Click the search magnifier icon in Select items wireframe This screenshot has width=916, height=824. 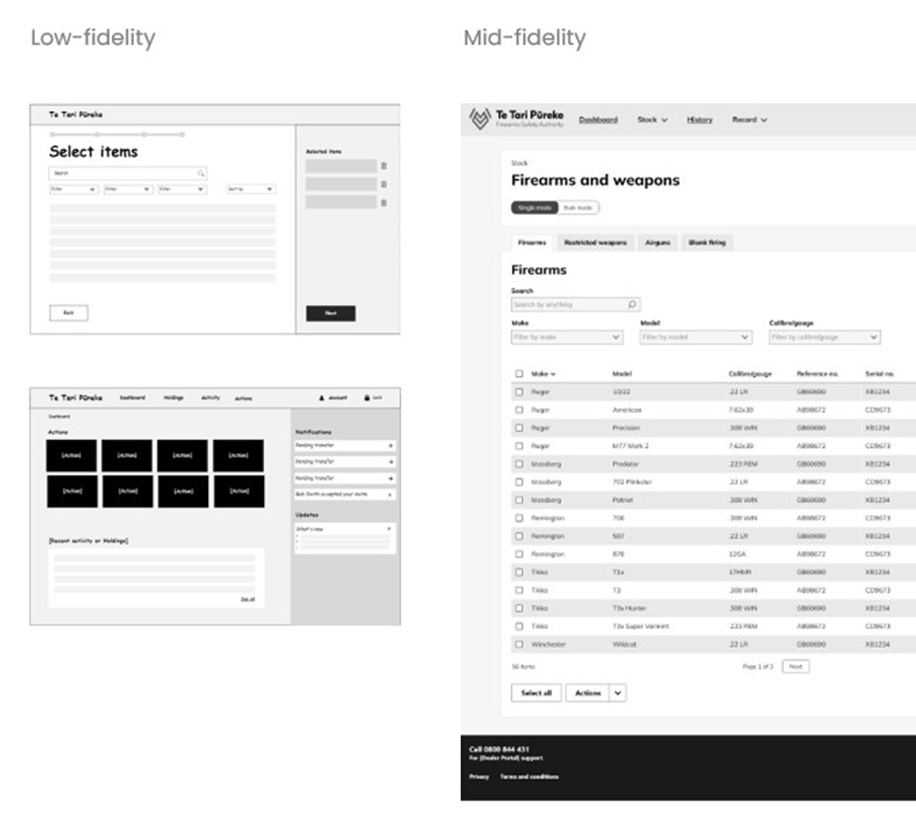[201, 173]
